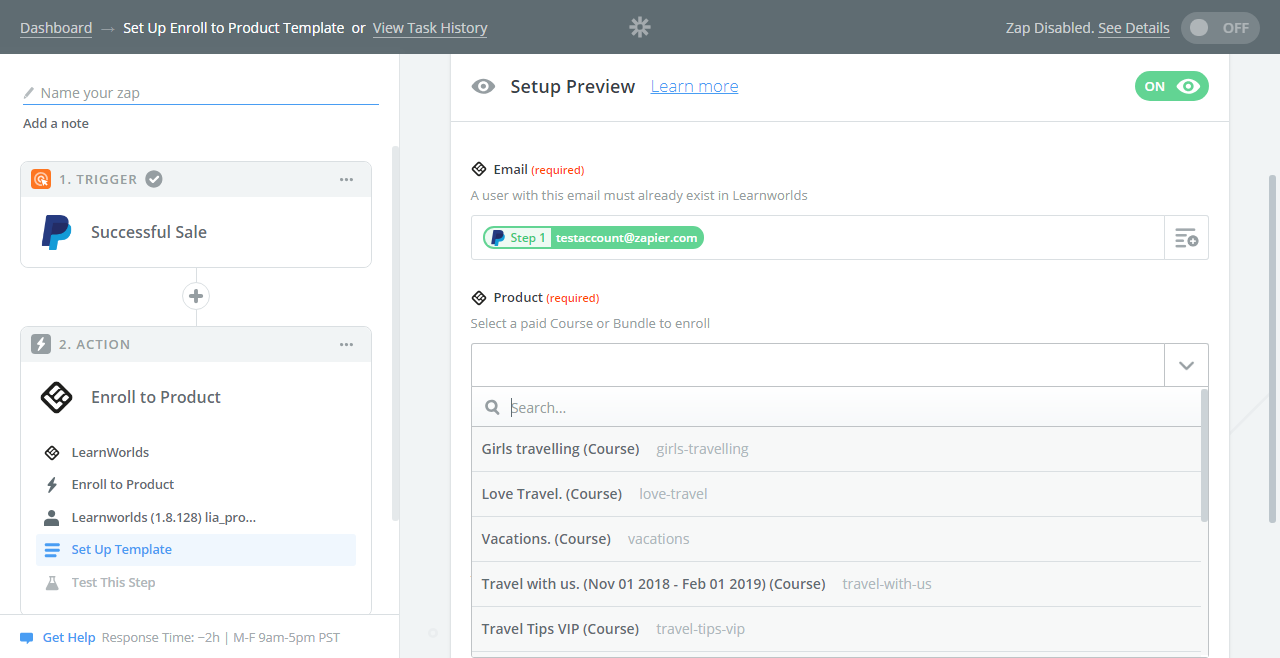Click the eye icon beside Setup Preview

[x=483, y=87]
